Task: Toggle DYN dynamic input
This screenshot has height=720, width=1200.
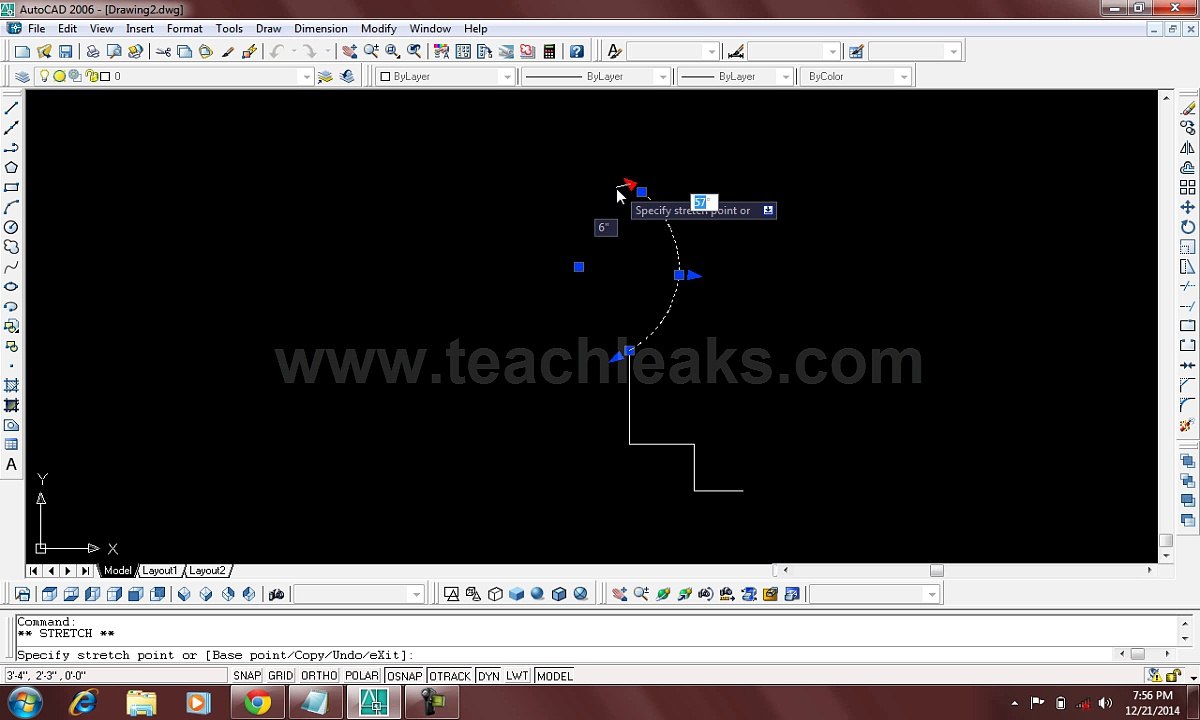Action: (x=488, y=676)
